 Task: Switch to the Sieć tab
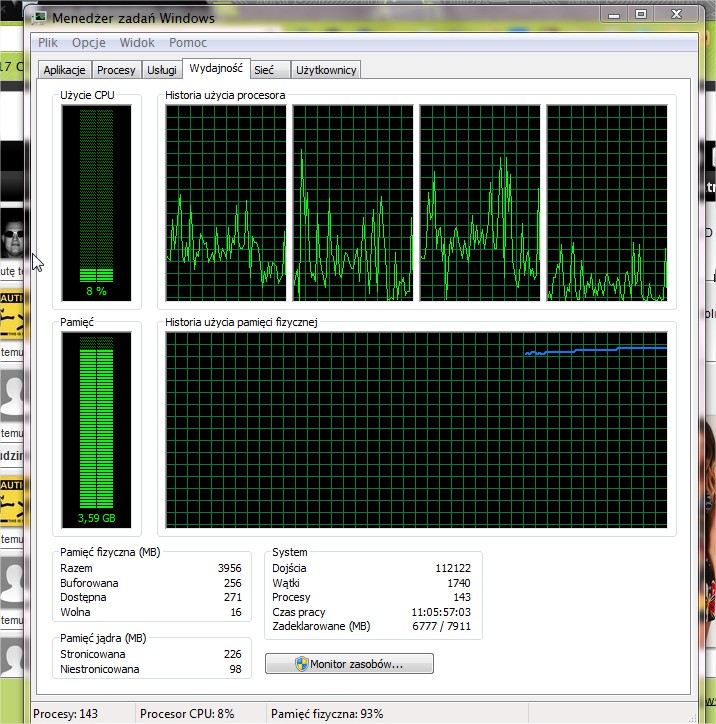tap(271, 70)
